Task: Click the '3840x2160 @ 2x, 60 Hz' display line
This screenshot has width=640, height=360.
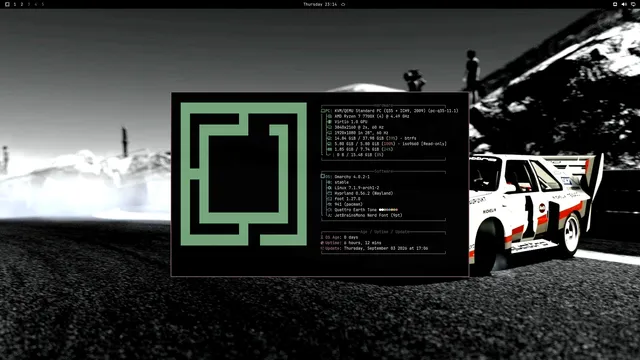Action: point(359,127)
